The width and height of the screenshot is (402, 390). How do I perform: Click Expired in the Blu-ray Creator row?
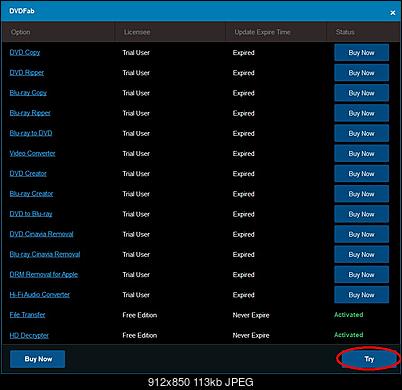(243, 194)
